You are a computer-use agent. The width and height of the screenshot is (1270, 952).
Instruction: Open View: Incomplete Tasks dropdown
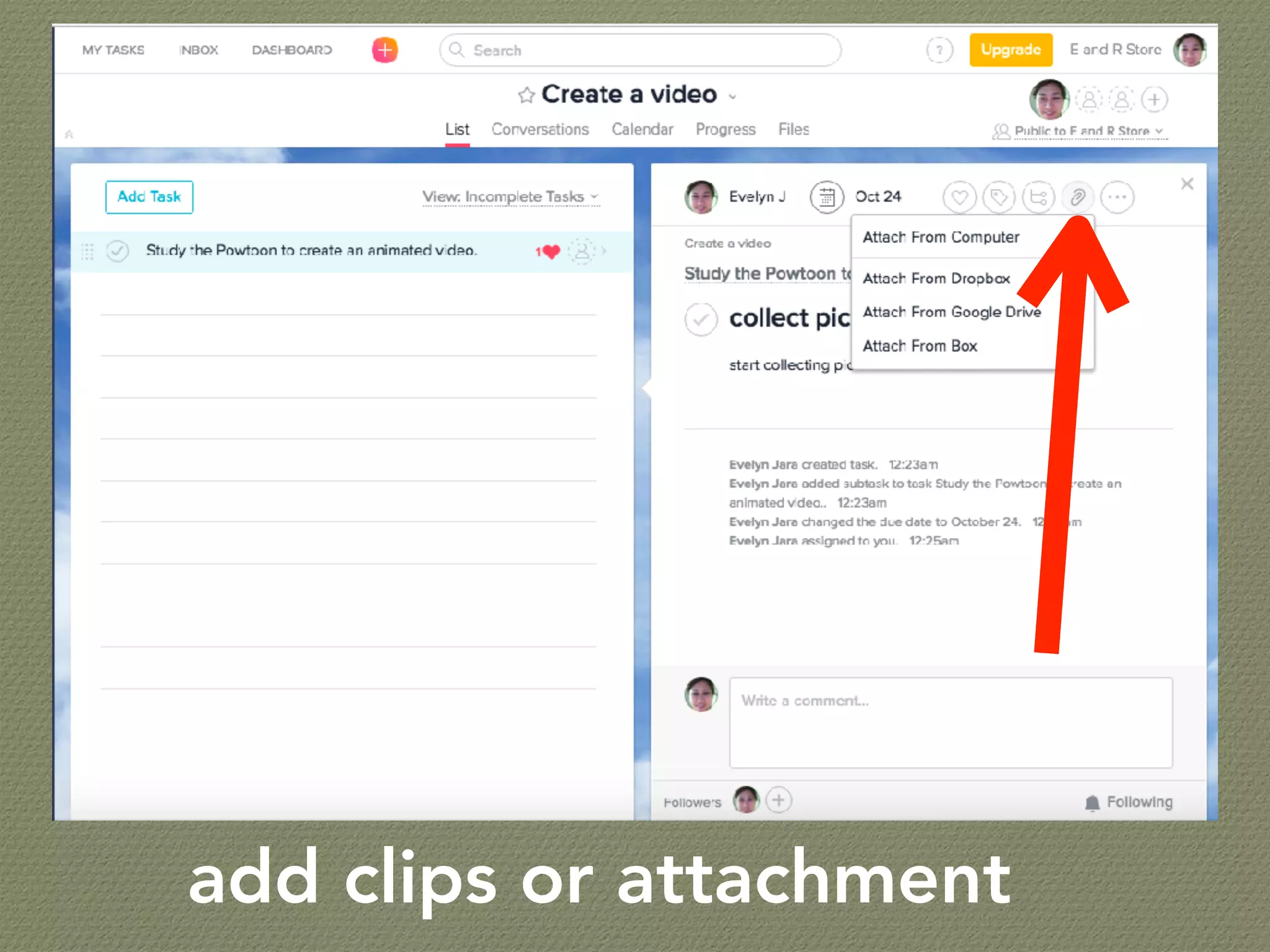pyautogui.click(x=512, y=196)
